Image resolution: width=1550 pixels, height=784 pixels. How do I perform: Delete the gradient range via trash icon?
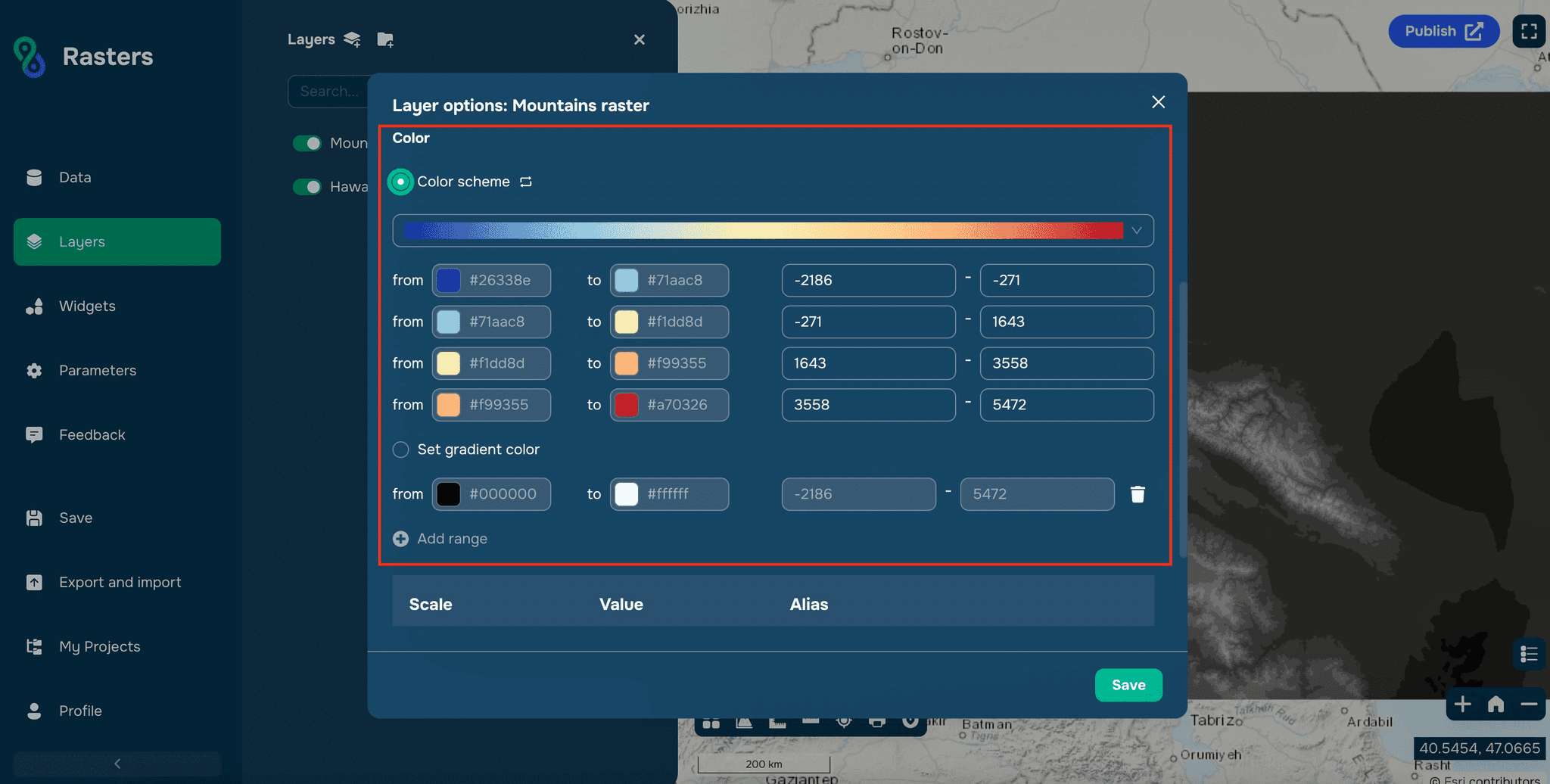coord(1138,494)
